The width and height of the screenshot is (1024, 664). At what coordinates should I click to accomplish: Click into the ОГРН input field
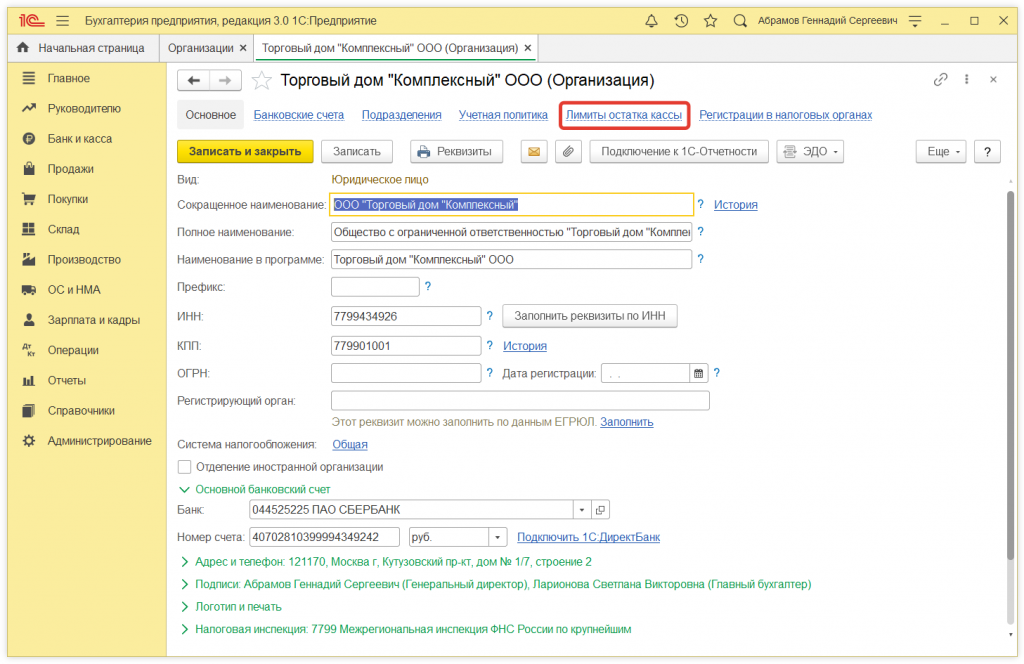[405, 373]
